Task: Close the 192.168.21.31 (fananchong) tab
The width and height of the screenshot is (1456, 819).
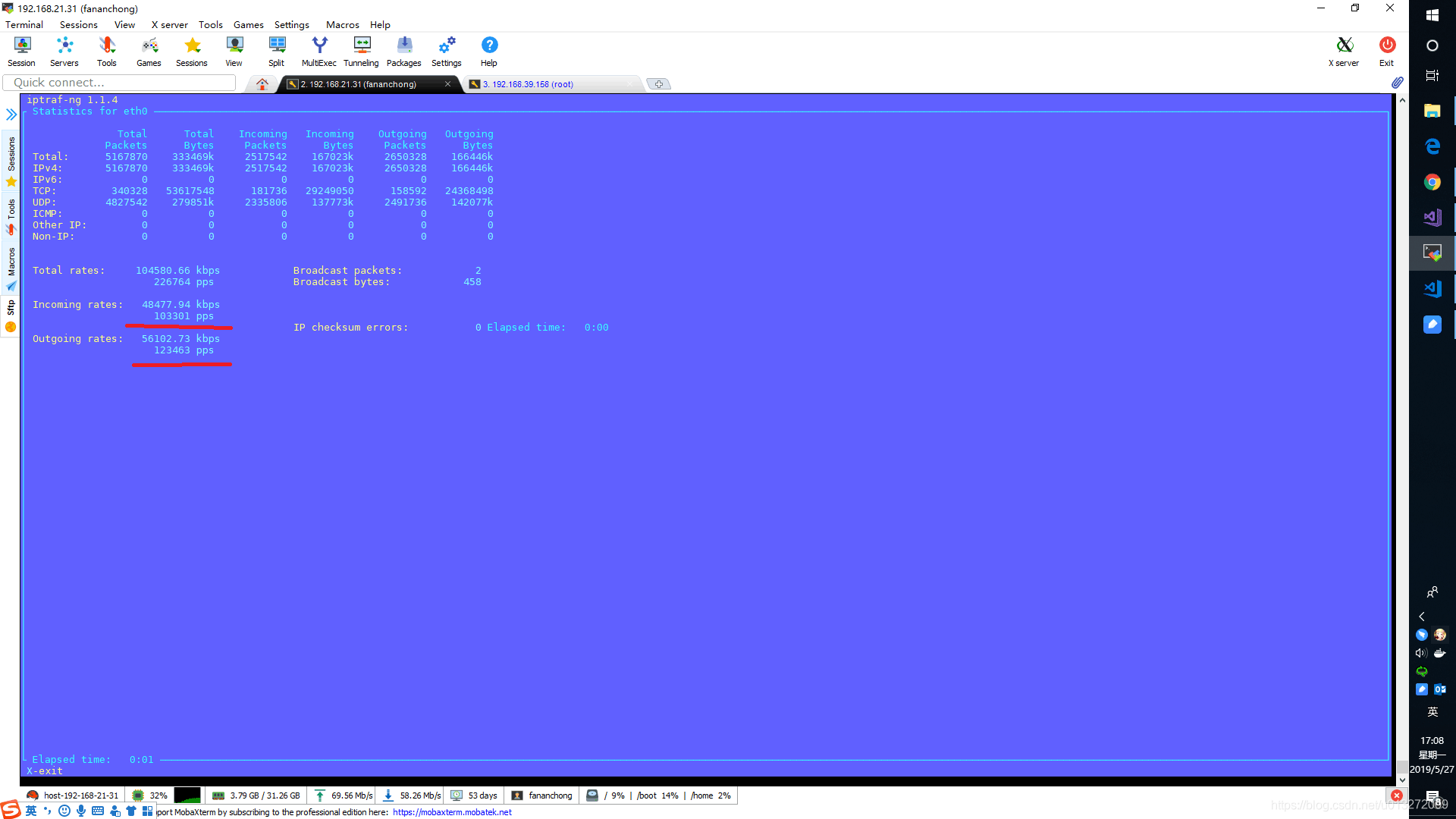Action: click(447, 84)
